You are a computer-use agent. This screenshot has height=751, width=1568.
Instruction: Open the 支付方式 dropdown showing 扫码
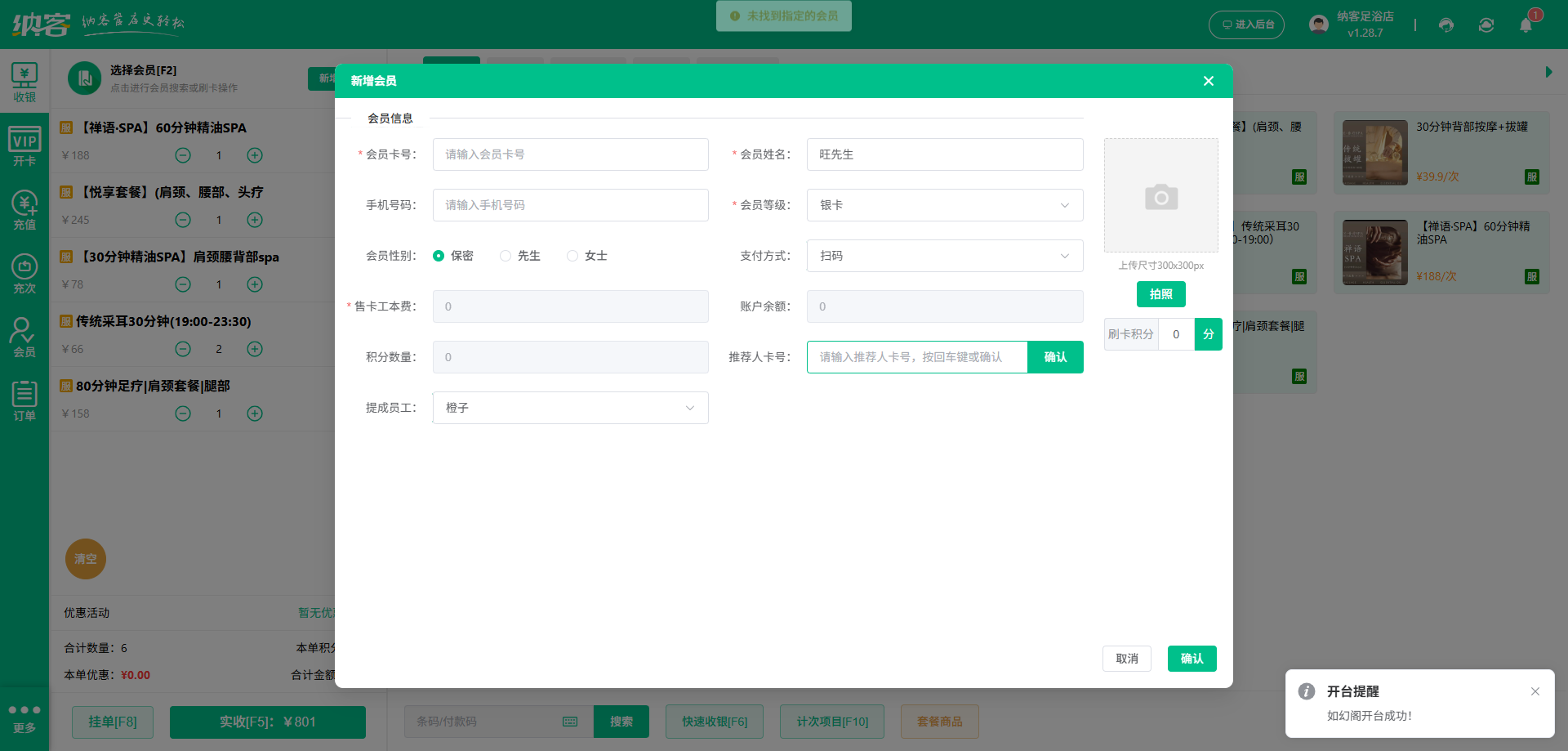click(945, 256)
